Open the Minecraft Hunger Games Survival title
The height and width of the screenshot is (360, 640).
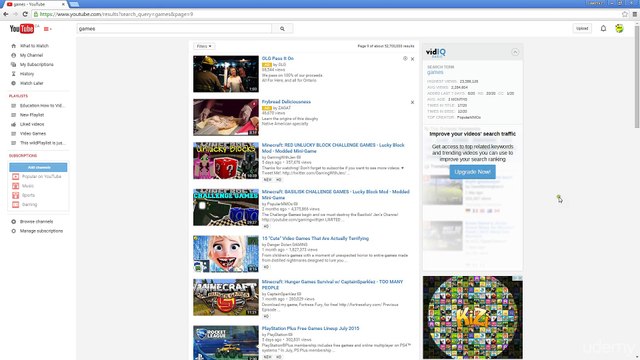pos(332,284)
